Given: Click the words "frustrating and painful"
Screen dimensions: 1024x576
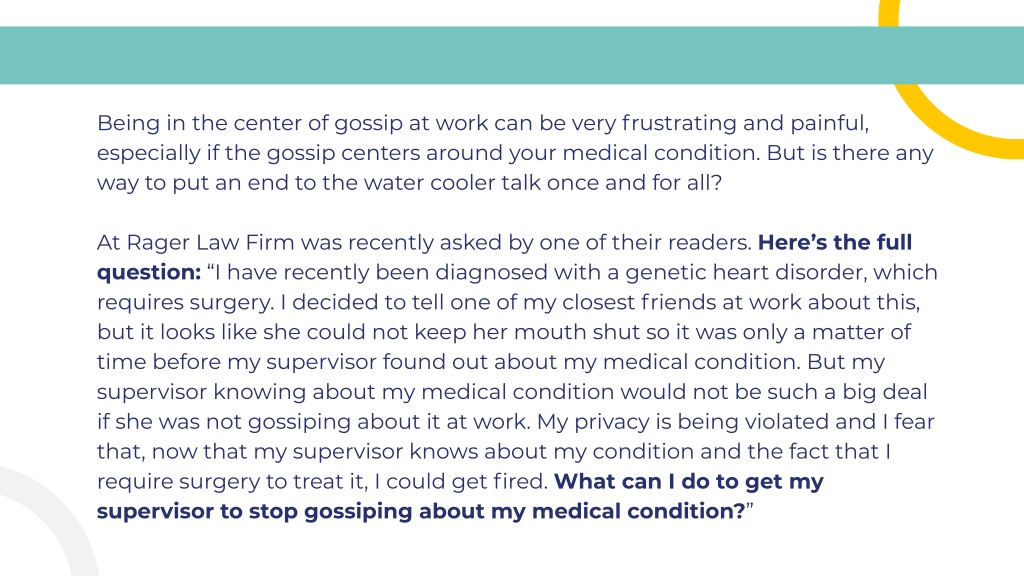Looking at the screenshot, I should point(744,123).
